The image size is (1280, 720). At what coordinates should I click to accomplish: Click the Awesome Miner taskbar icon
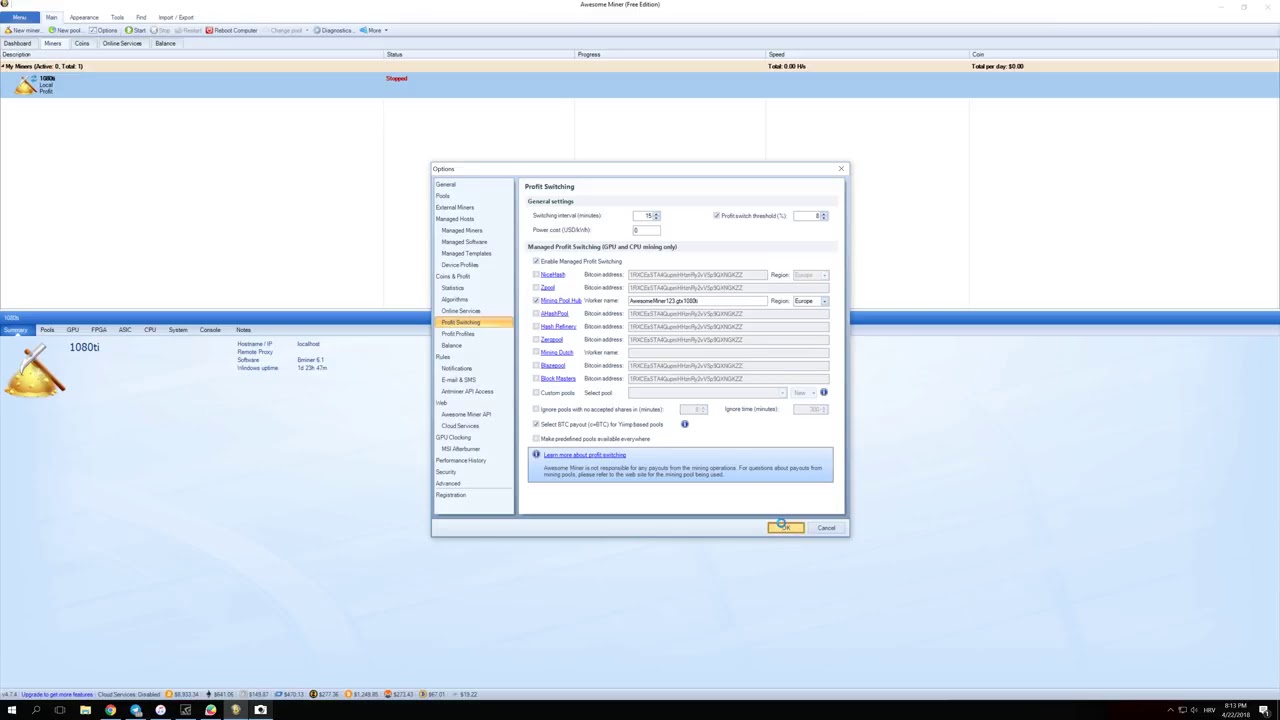tap(235, 711)
